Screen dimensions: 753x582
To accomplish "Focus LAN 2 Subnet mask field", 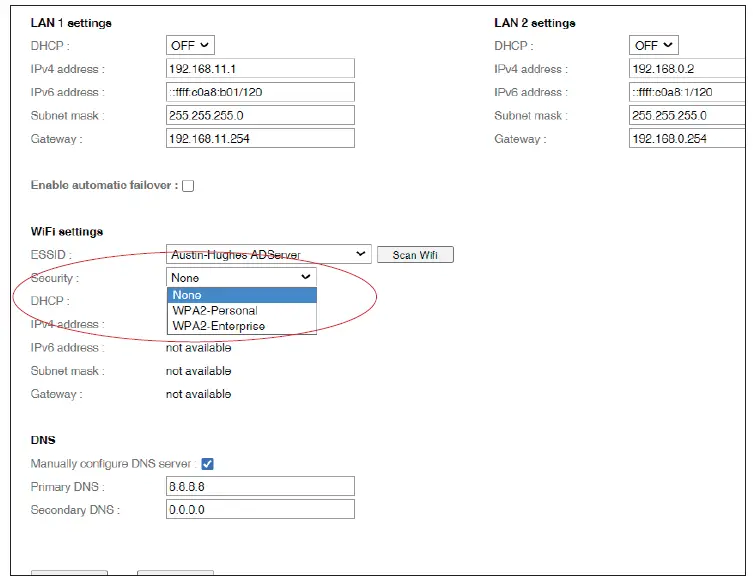I will (688, 115).
